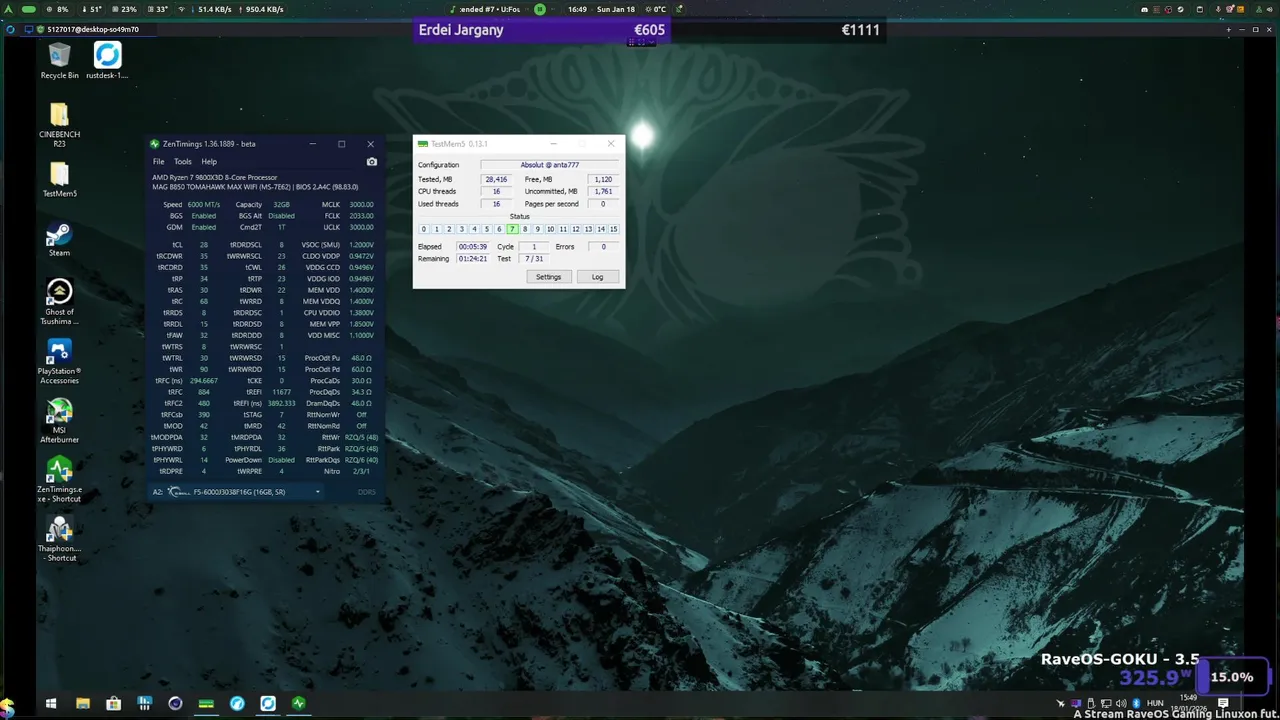Click the PowerDown Disabled value
The image size is (1280, 720).
(x=282, y=460)
